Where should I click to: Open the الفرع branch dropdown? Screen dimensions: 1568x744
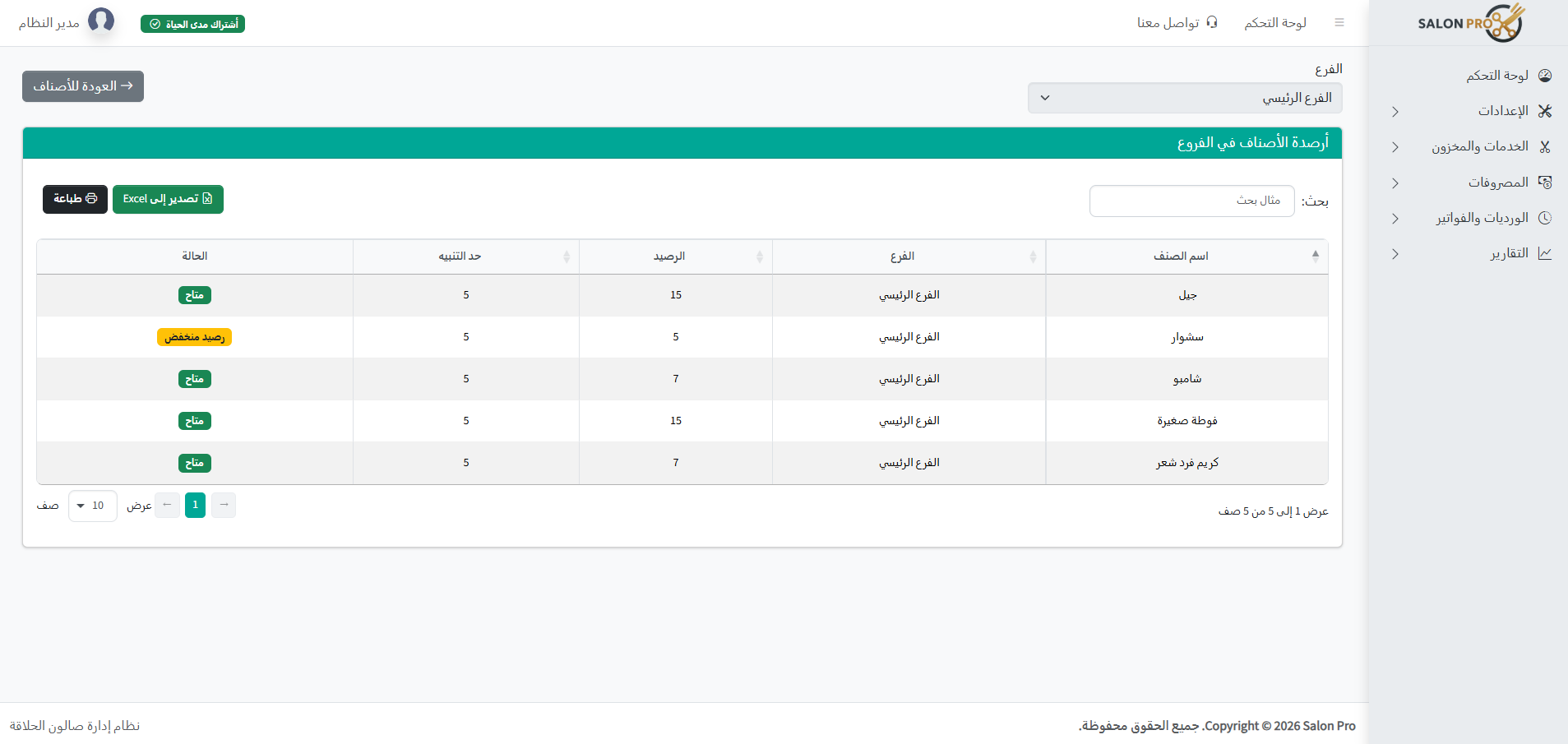pyautogui.click(x=1184, y=97)
